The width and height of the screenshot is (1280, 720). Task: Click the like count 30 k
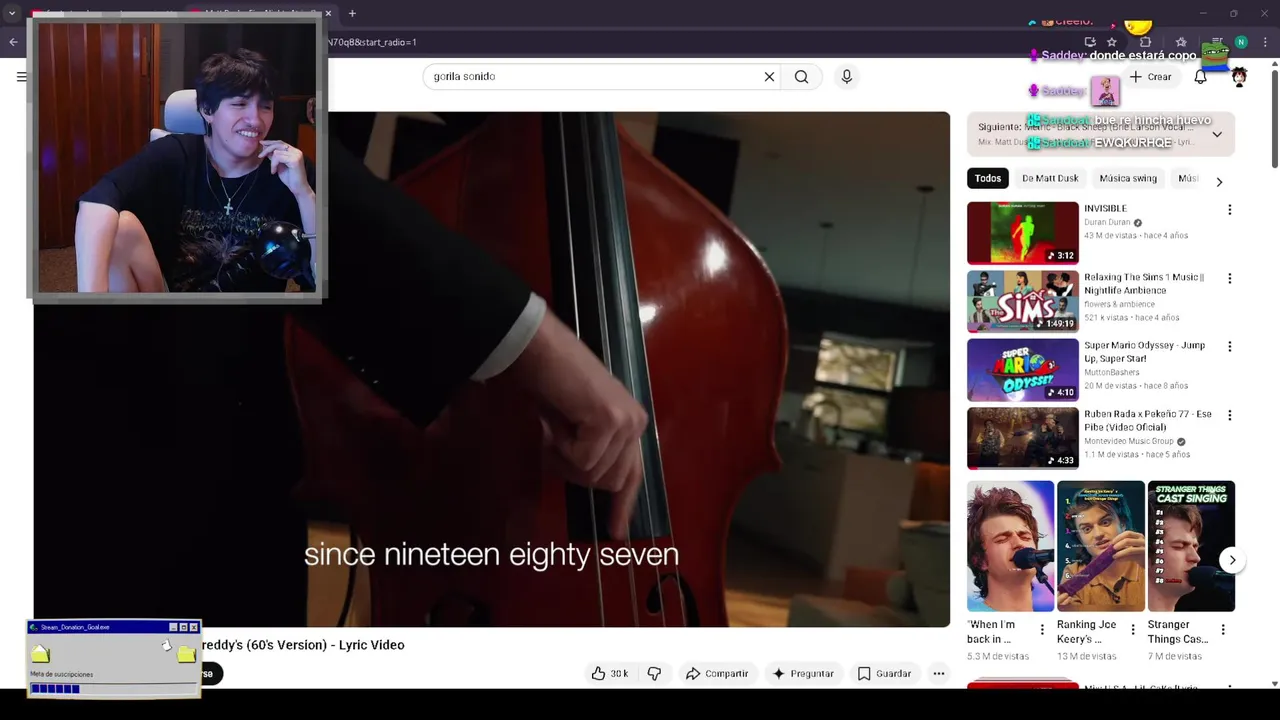click(619, 674)
